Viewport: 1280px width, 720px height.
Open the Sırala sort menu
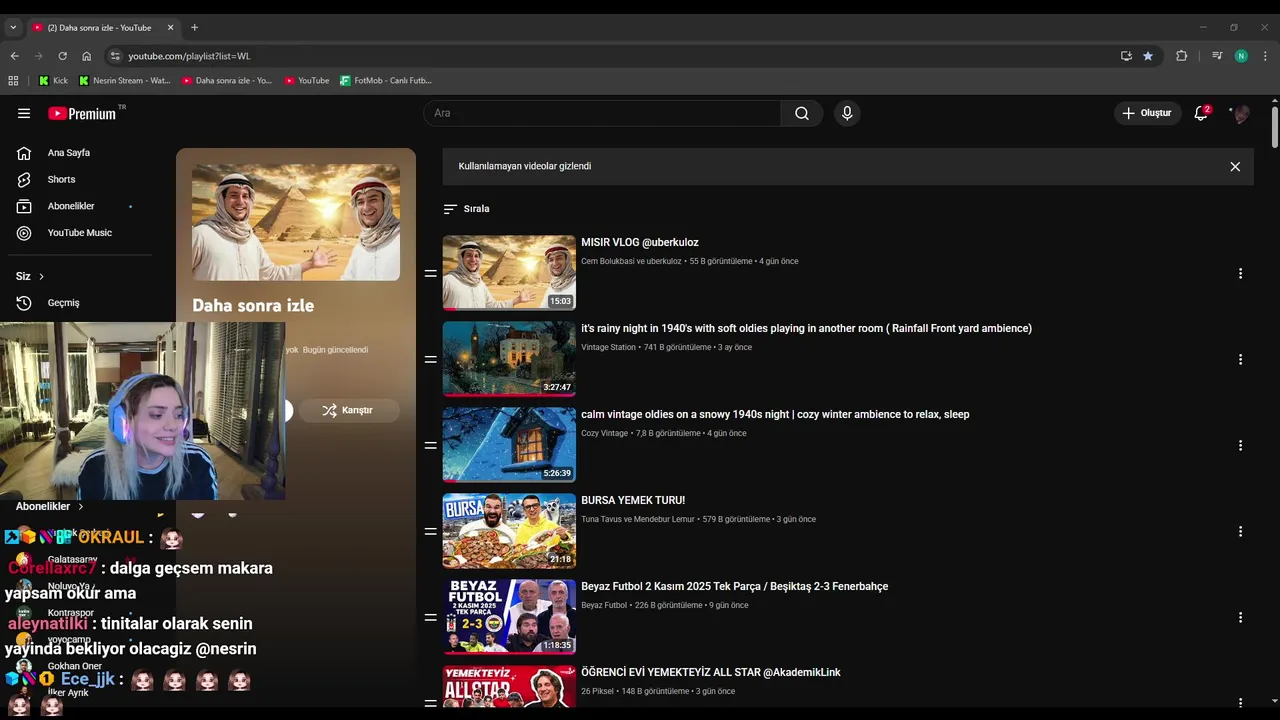467,209
